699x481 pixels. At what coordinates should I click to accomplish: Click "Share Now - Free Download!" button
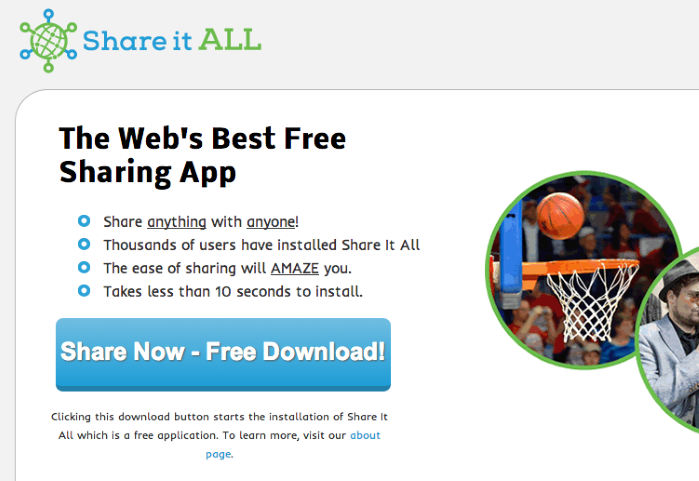tap(223, 354)
